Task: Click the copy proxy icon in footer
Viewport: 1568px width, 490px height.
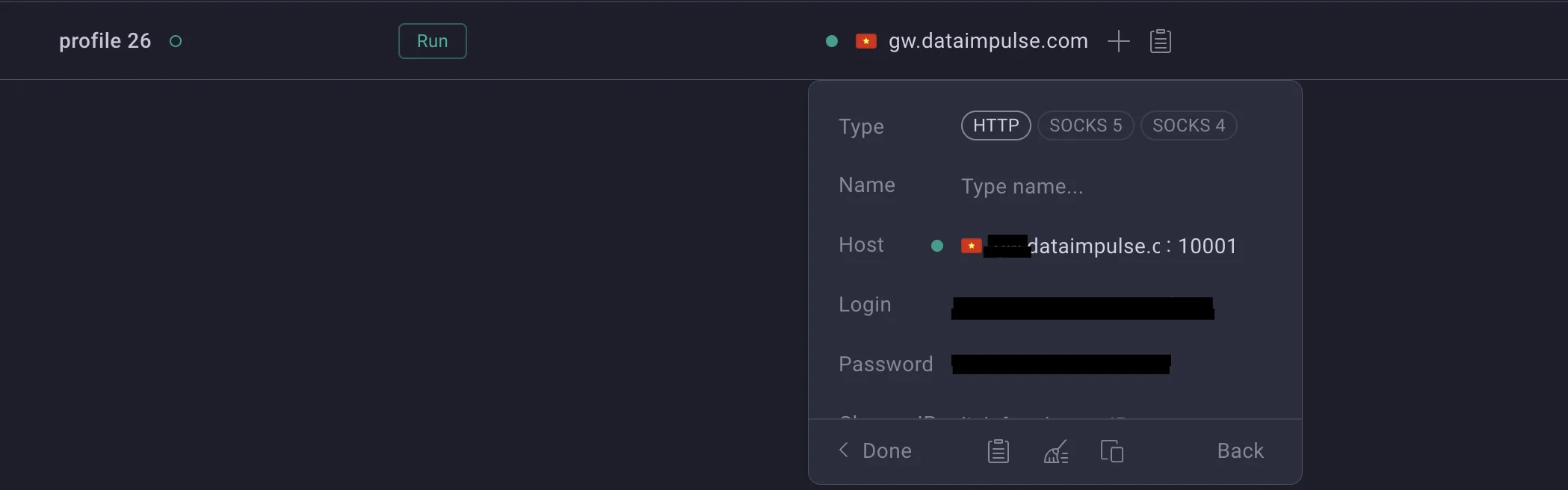Action: coord(1112,451)
